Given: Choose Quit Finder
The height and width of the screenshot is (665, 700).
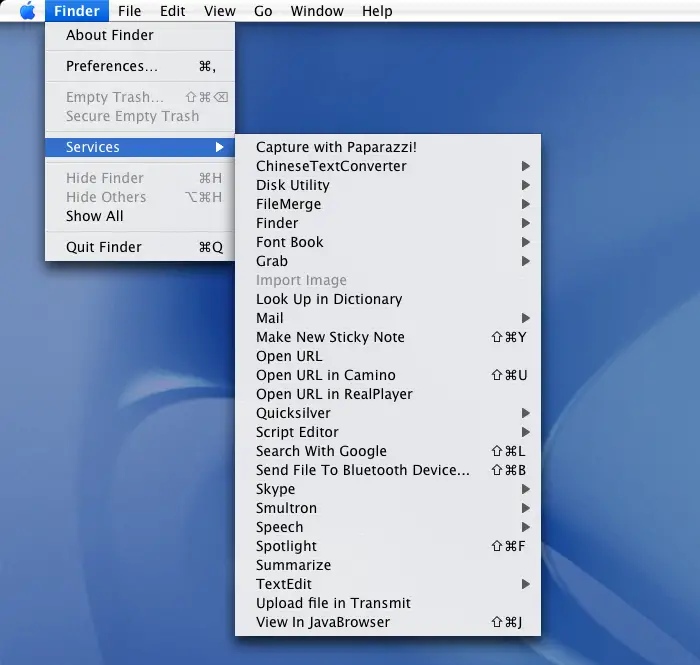Looking at the screenshot, I should pos(140,247).
